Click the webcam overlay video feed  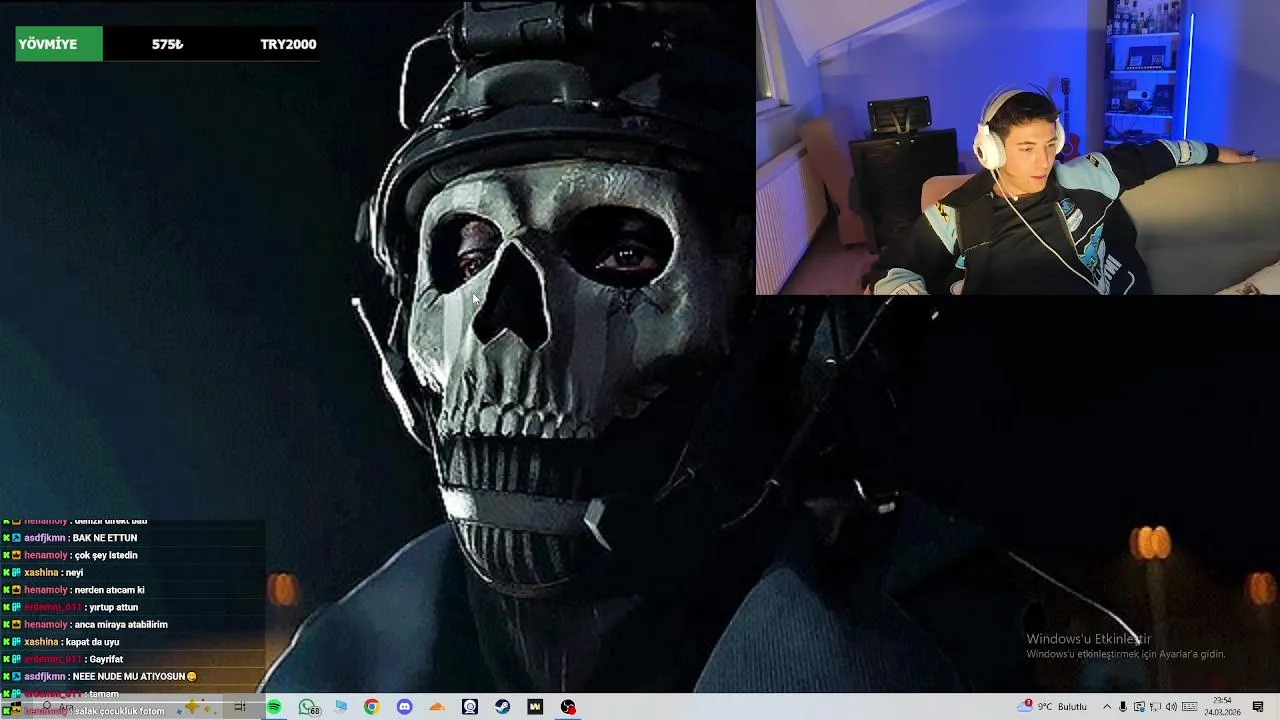pyautogui.click(x=1018, y=148)
